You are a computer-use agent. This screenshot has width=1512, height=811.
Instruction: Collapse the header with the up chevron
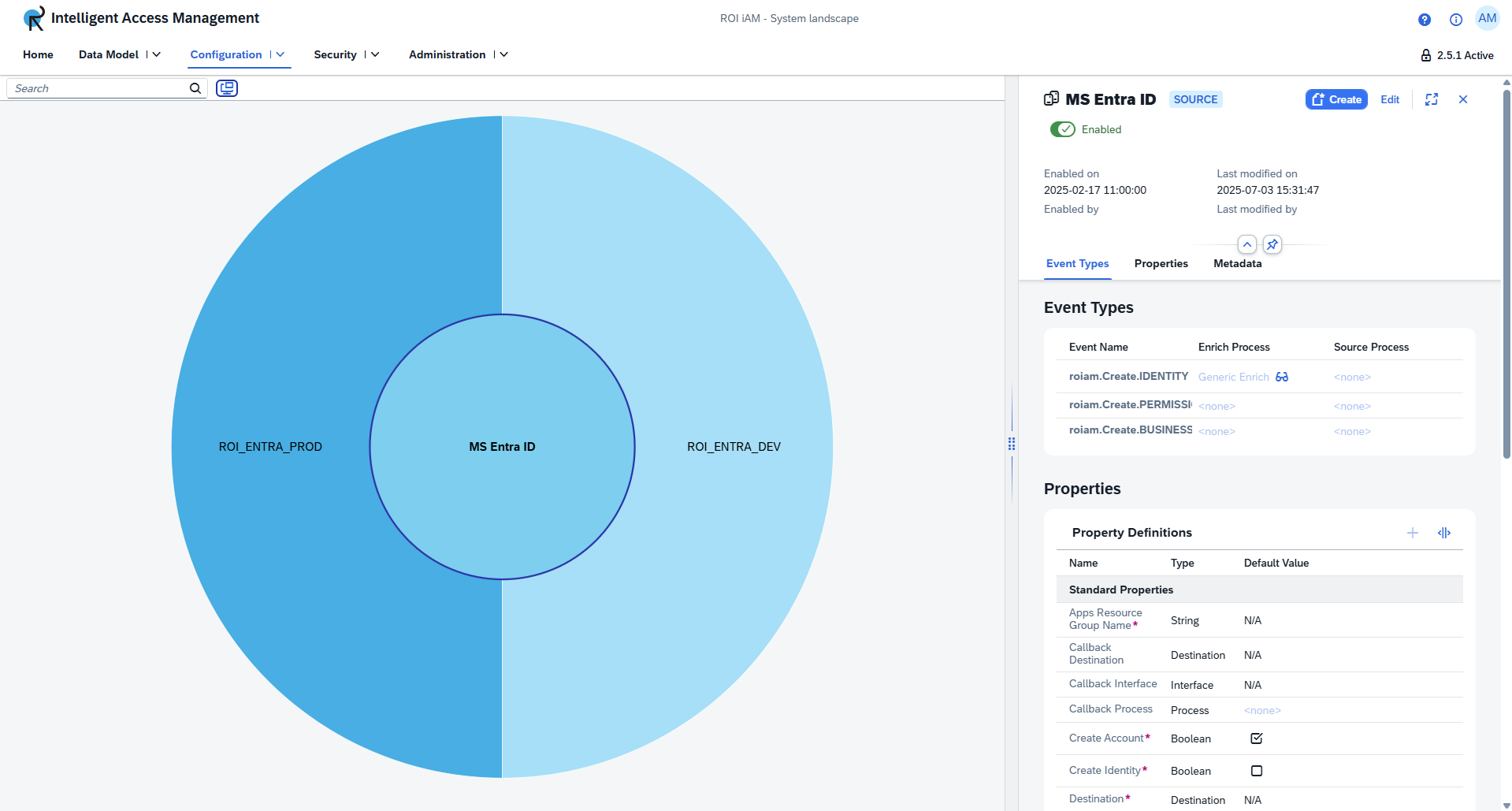(x=1247, y=244)
